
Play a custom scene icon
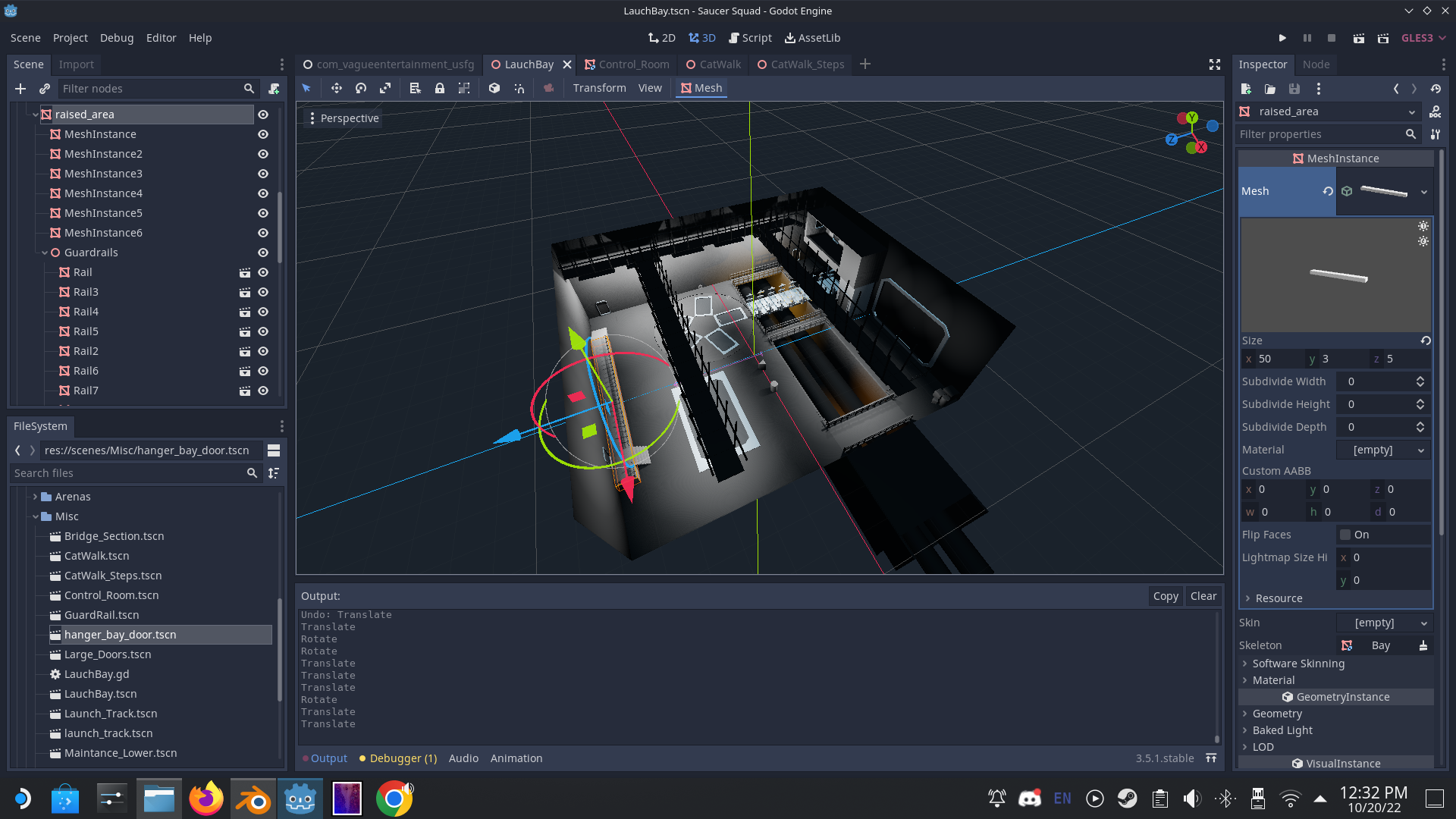tap(1383, 38)
